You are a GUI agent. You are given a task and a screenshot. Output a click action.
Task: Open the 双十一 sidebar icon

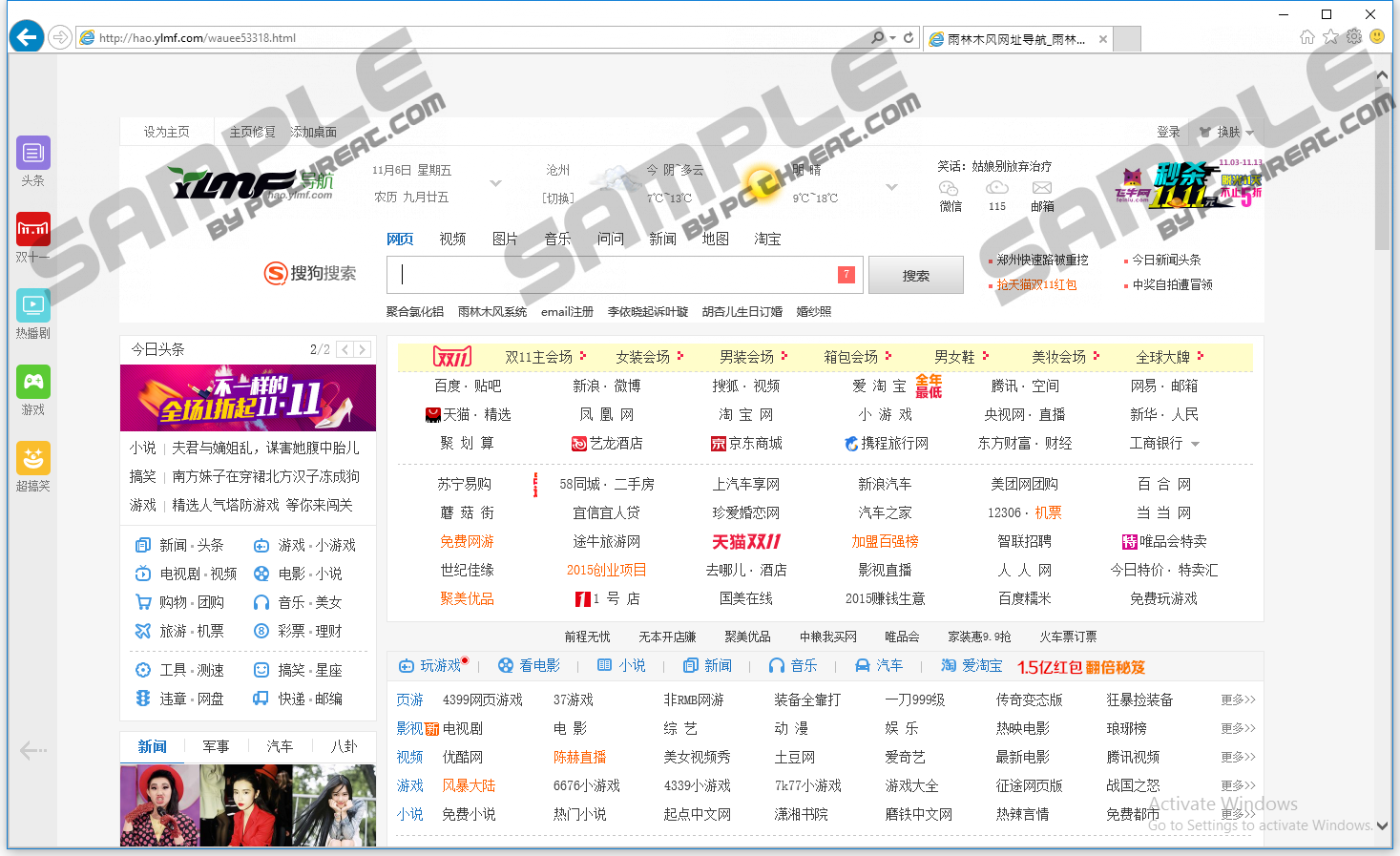(x=33, y=230)
